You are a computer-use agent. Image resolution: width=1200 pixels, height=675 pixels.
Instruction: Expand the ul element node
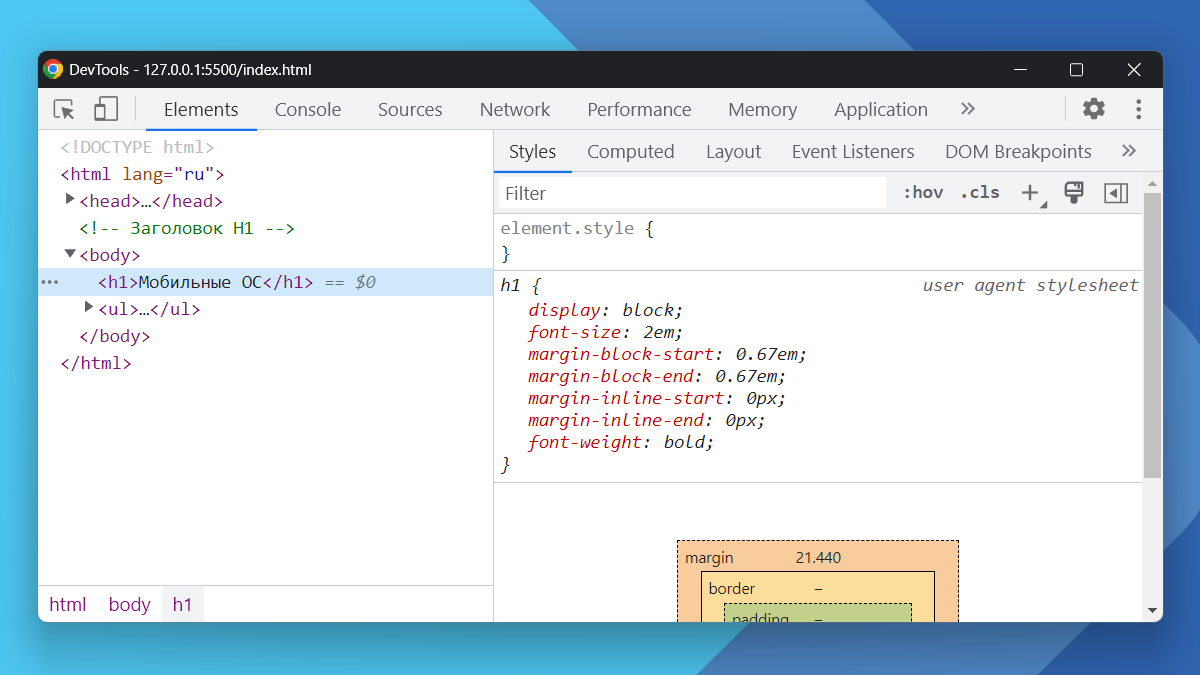tap(89, 308)
